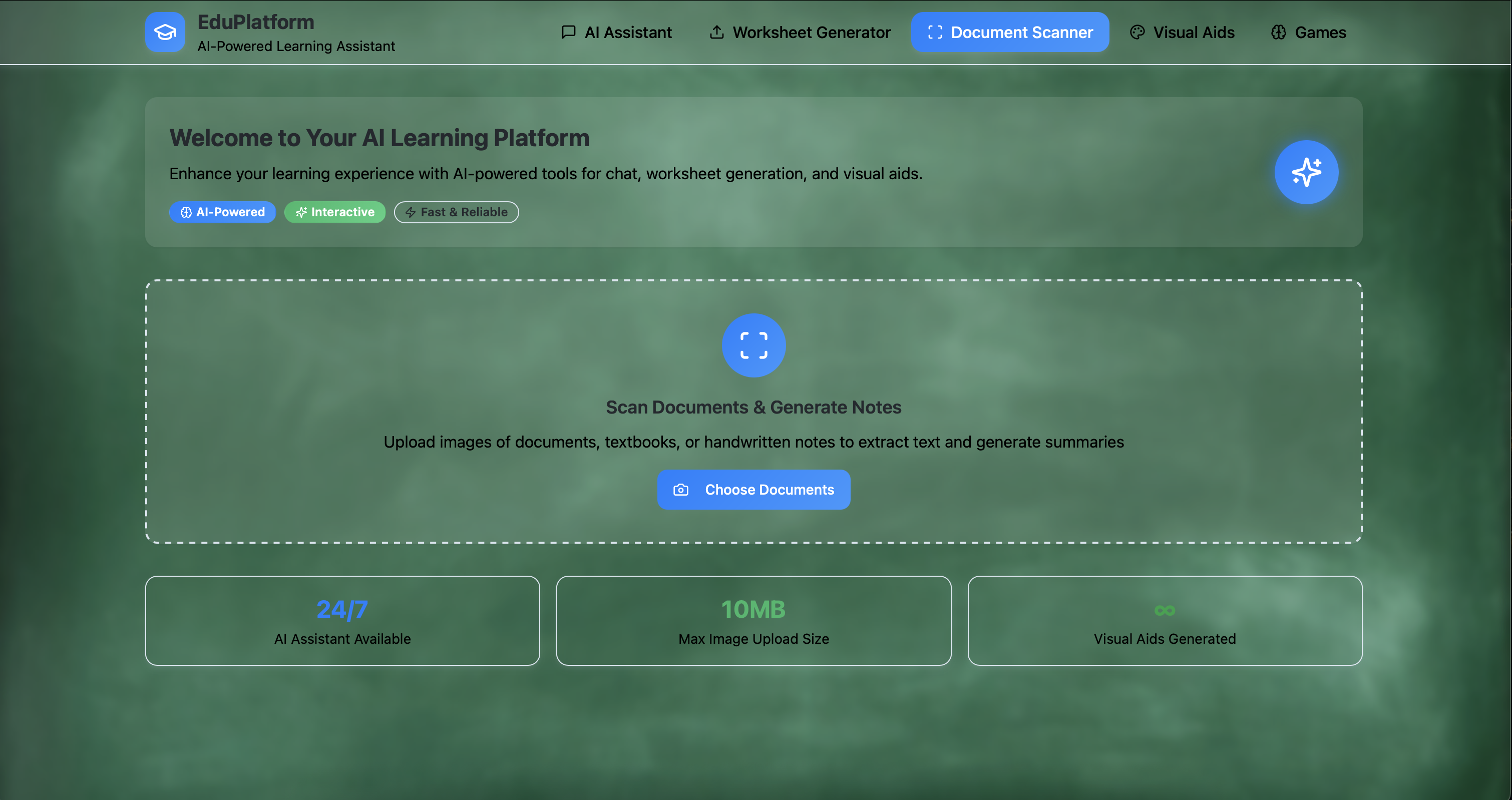
Task: Click the palette icon beside Visual Aids
Action: [1137, 32]
